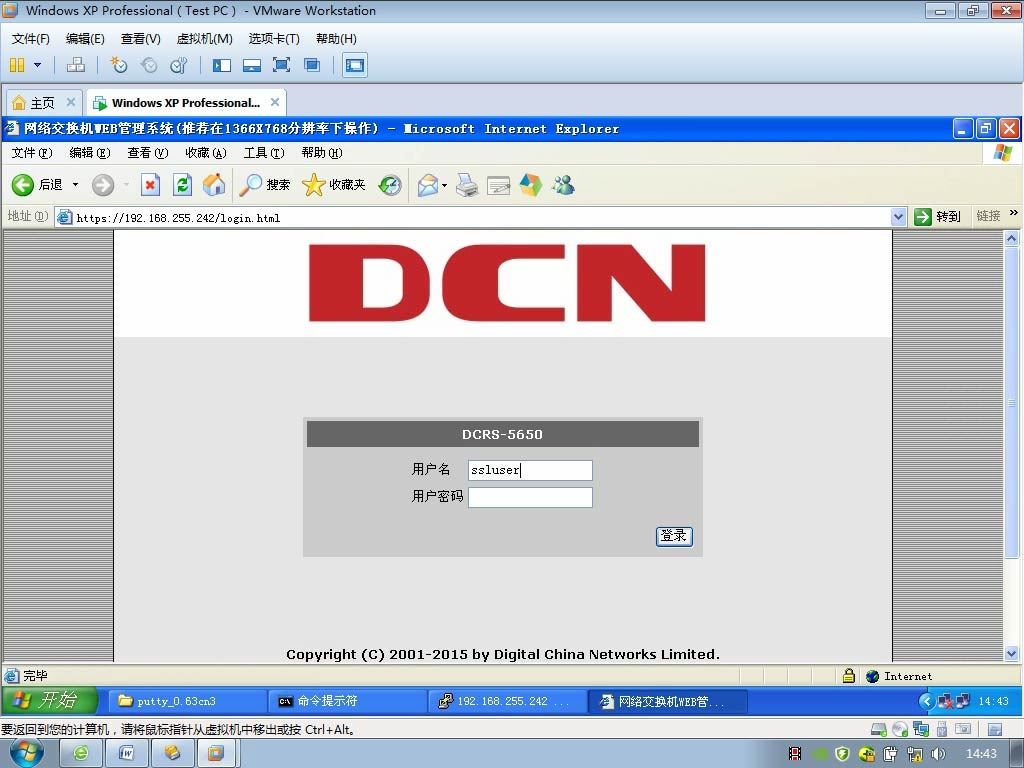This screenshot has height=768, width=1024.
Task: Click the address bar URL field
Action: 474,217
